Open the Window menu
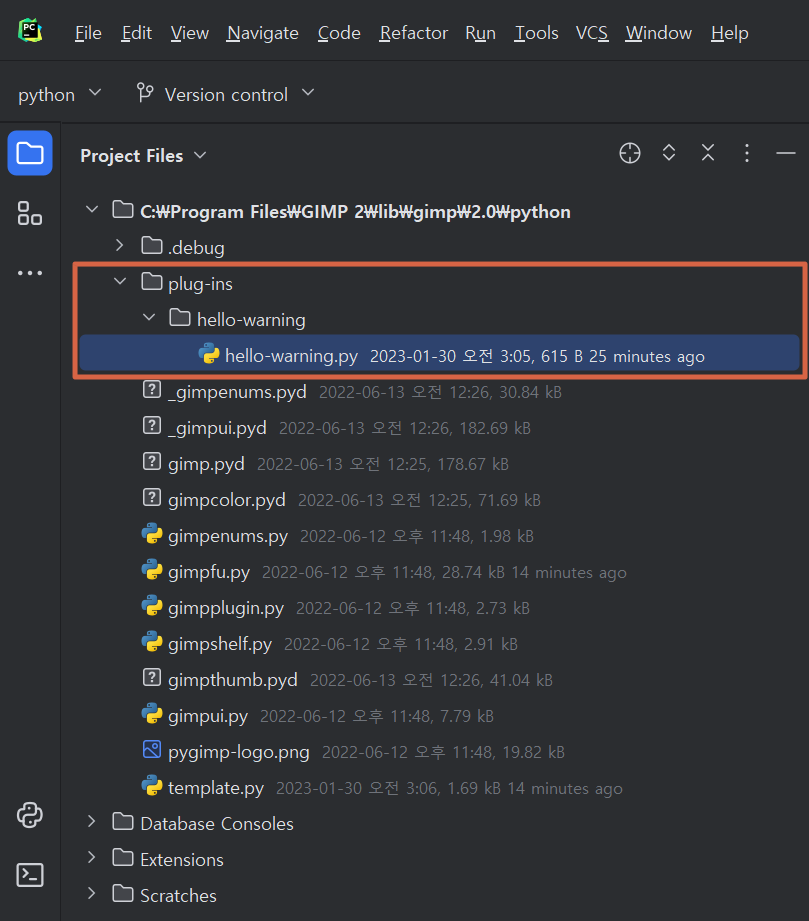 (659, 33)
